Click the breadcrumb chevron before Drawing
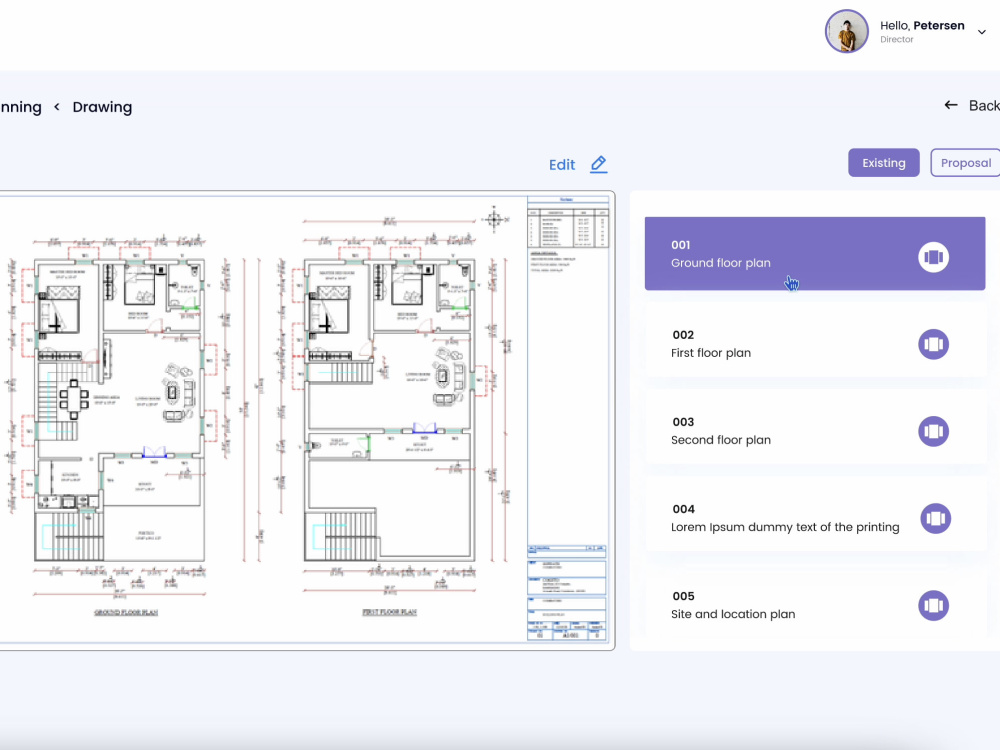The image size is (1000, 750). pos(57,107)
